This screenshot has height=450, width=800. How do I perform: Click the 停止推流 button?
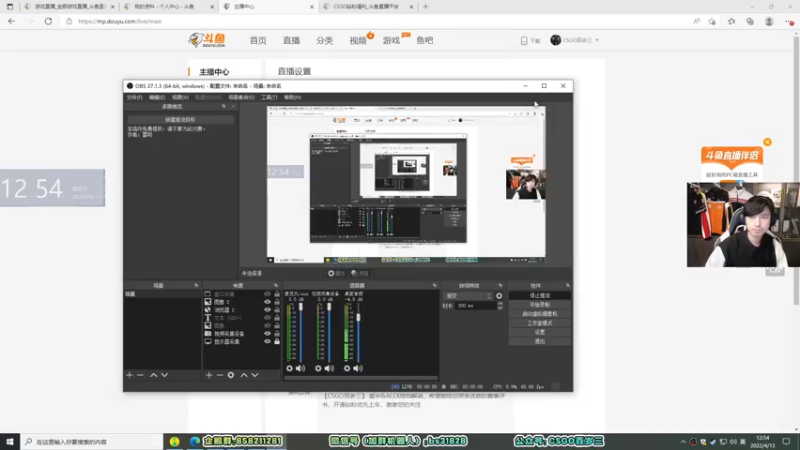coord(540,295)
